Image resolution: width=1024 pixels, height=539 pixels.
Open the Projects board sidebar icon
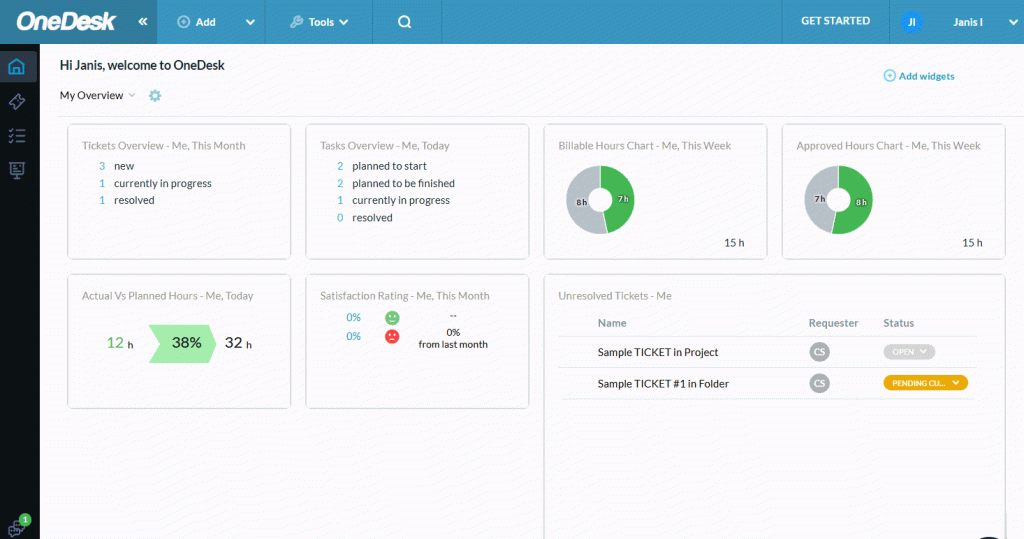(16, 170)
